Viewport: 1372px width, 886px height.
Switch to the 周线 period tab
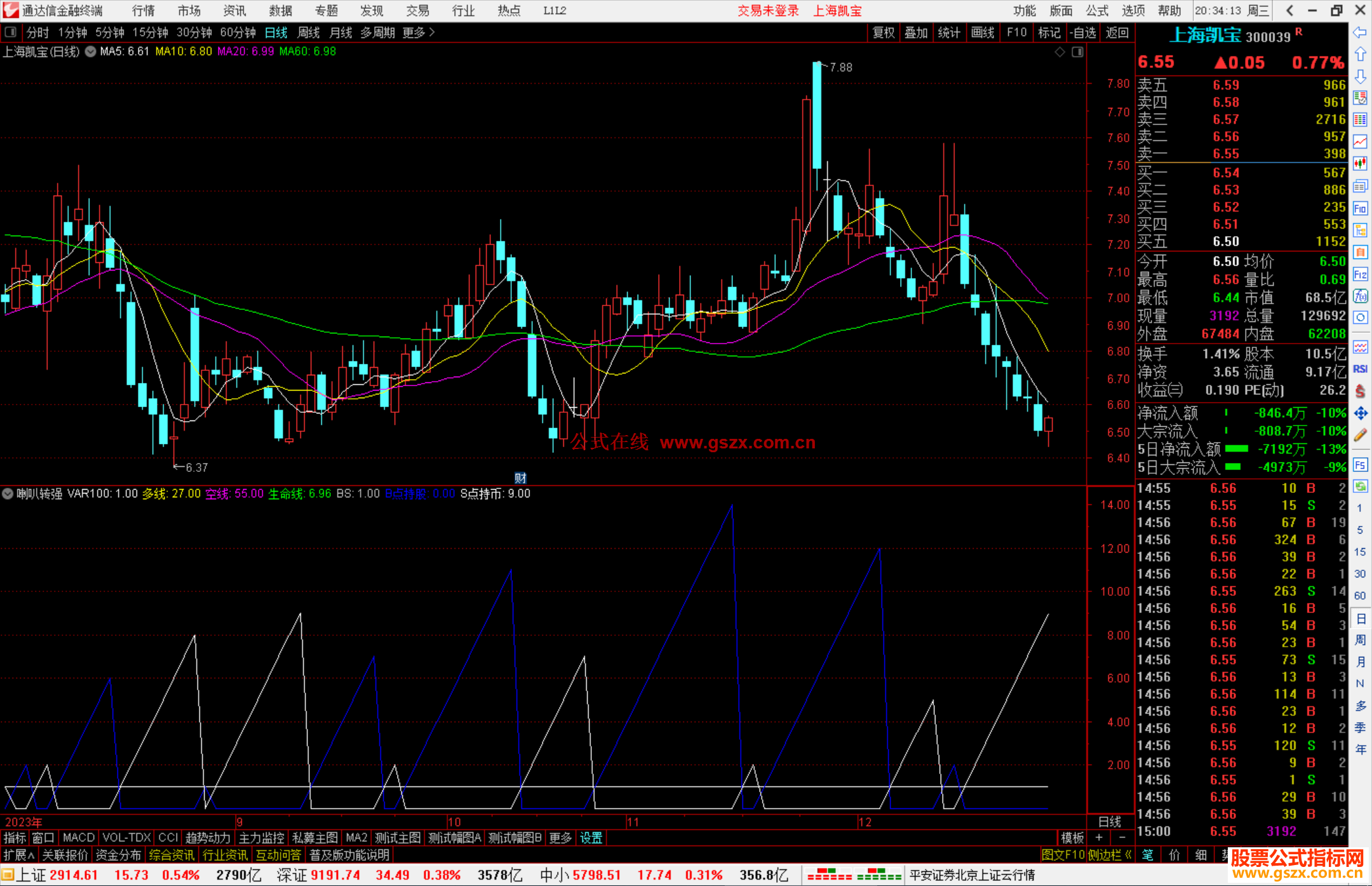click(x=309, y=32)
